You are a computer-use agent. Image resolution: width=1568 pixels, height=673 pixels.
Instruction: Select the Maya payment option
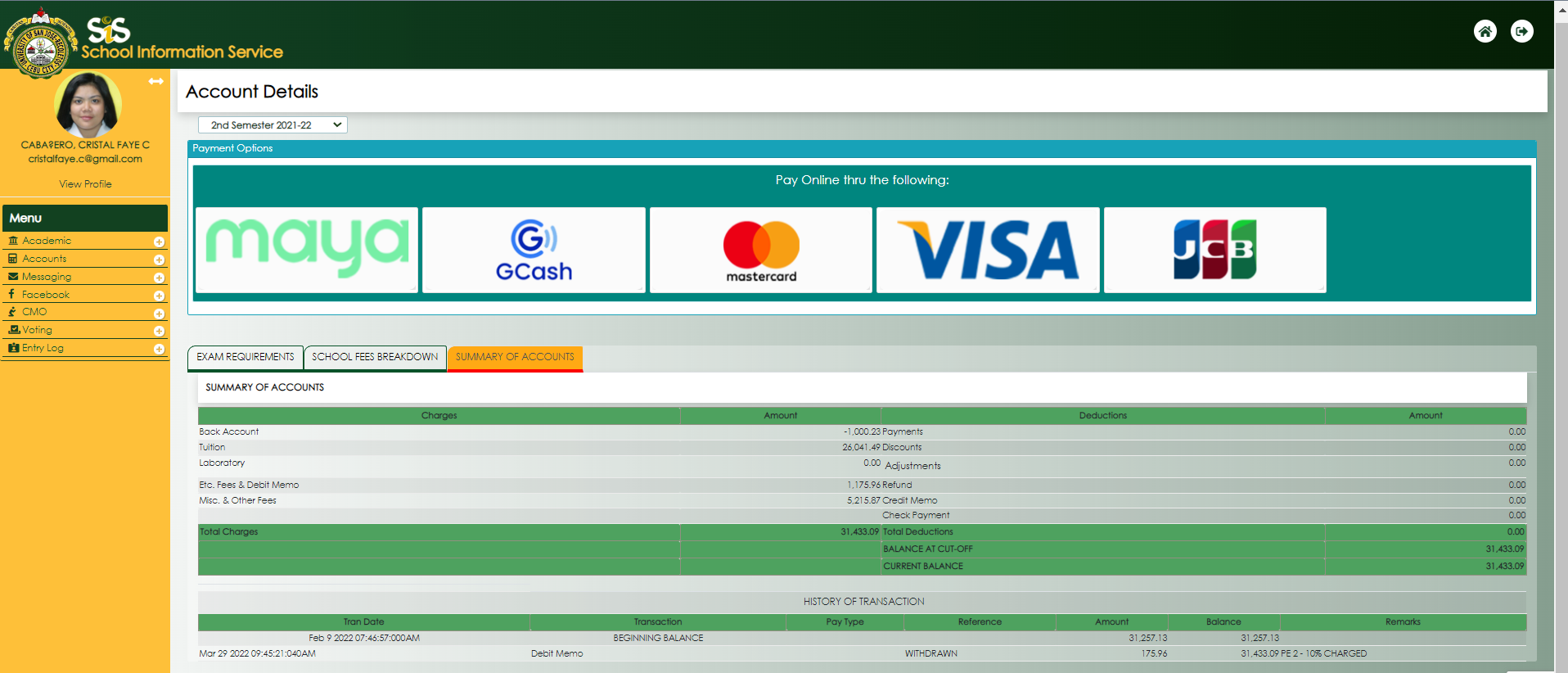(307, 249)
